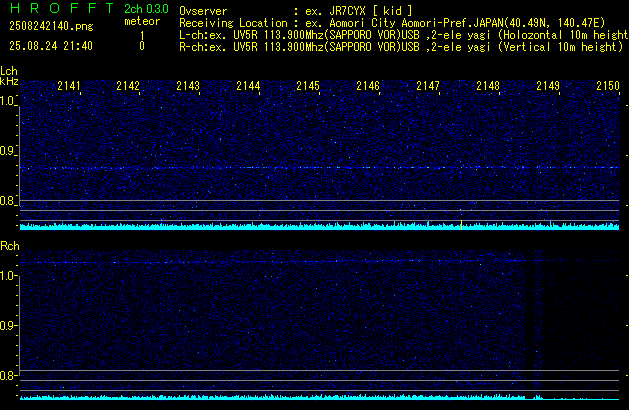Viewport: 629px width, 410px height.
Task: Click the 2150 time marker
Action: point(608,86)
